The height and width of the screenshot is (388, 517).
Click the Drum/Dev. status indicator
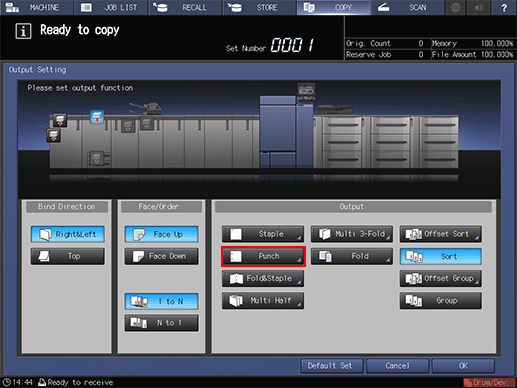[489, 382]
